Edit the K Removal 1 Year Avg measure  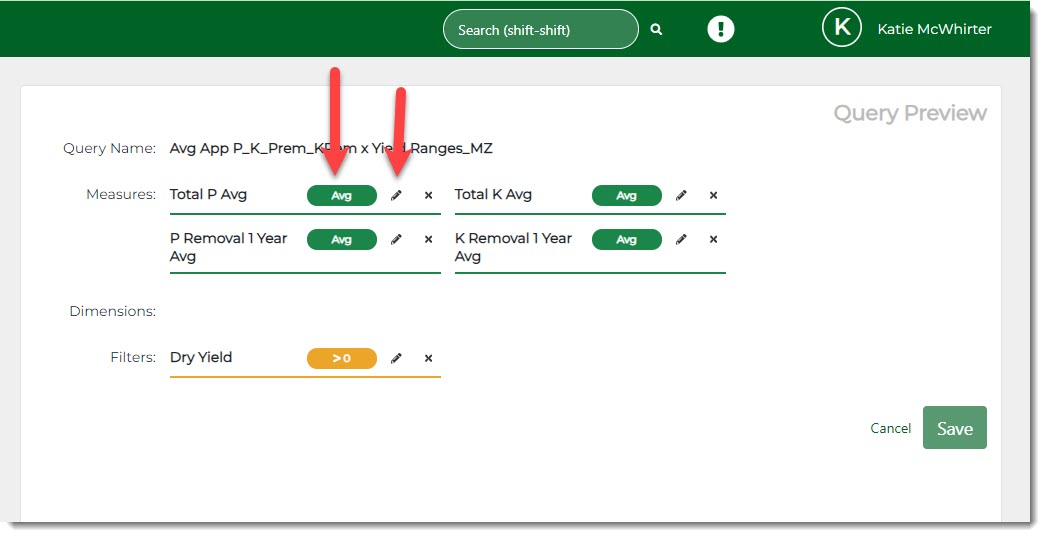coord(681,240)
